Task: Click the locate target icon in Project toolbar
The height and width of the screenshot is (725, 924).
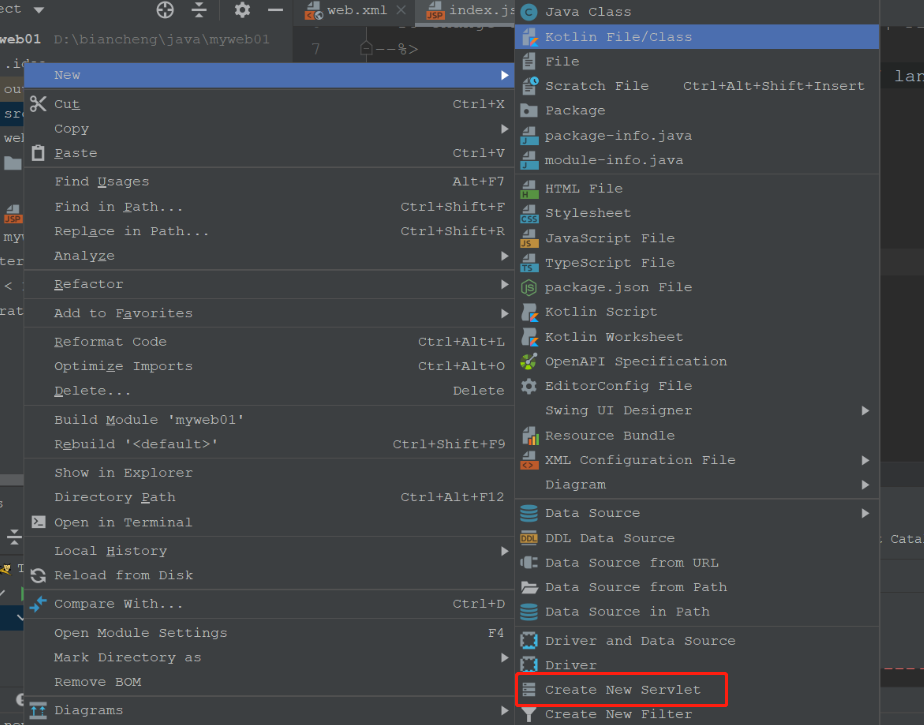Action: 165,10
